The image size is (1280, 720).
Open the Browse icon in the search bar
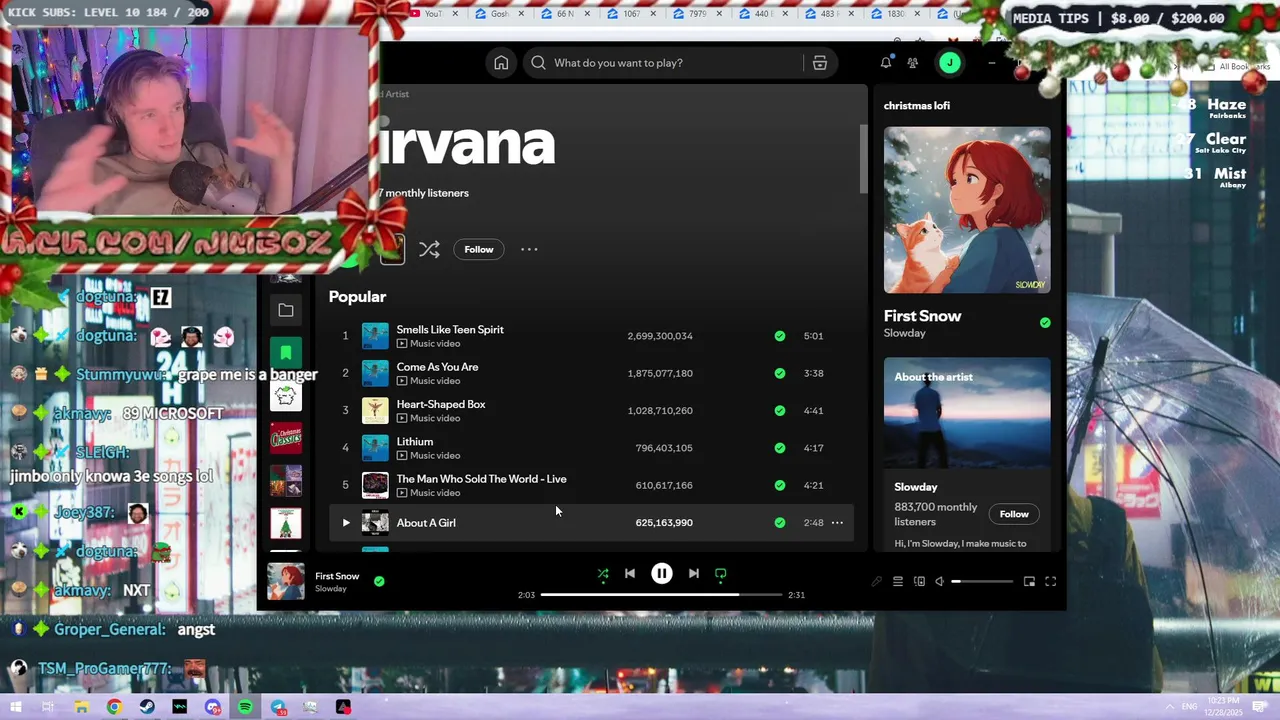click(x=820, y=63)
